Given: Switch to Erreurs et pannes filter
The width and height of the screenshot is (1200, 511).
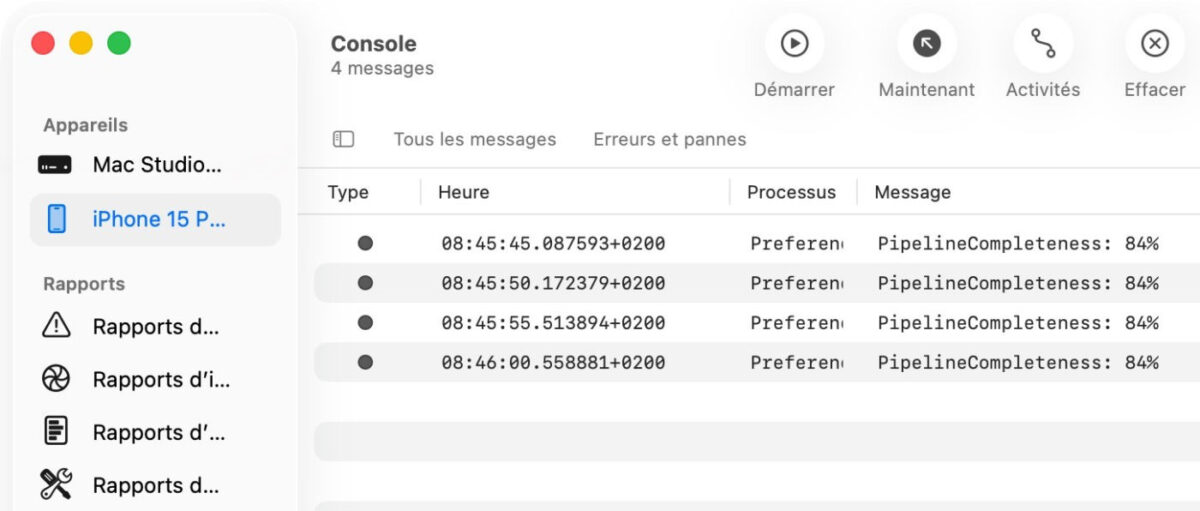Looking at the screenshot, I should (670, 139).
